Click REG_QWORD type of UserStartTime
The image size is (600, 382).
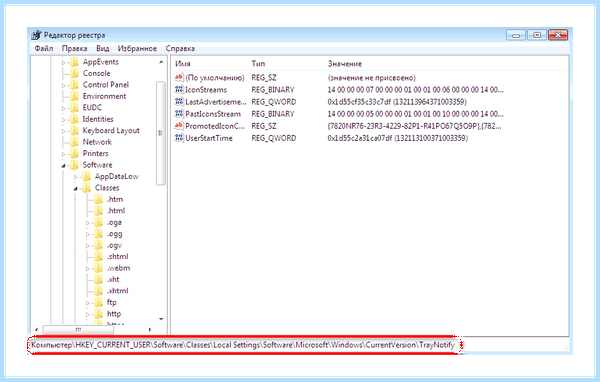click(x=273, y=138)
